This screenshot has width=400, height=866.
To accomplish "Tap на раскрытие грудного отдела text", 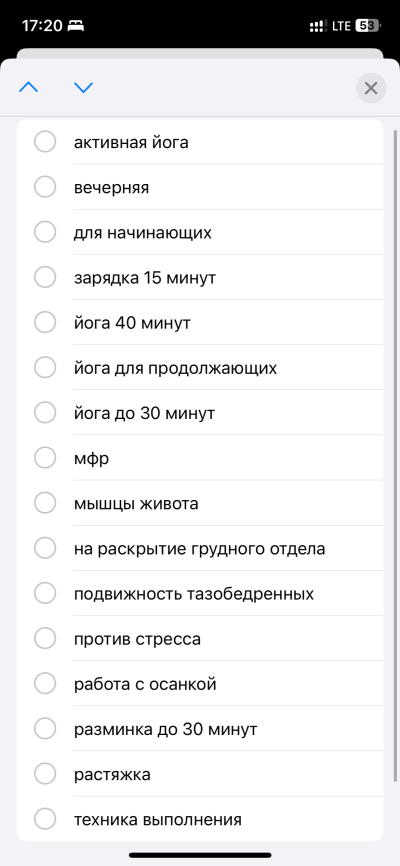I will coord(199,548).
